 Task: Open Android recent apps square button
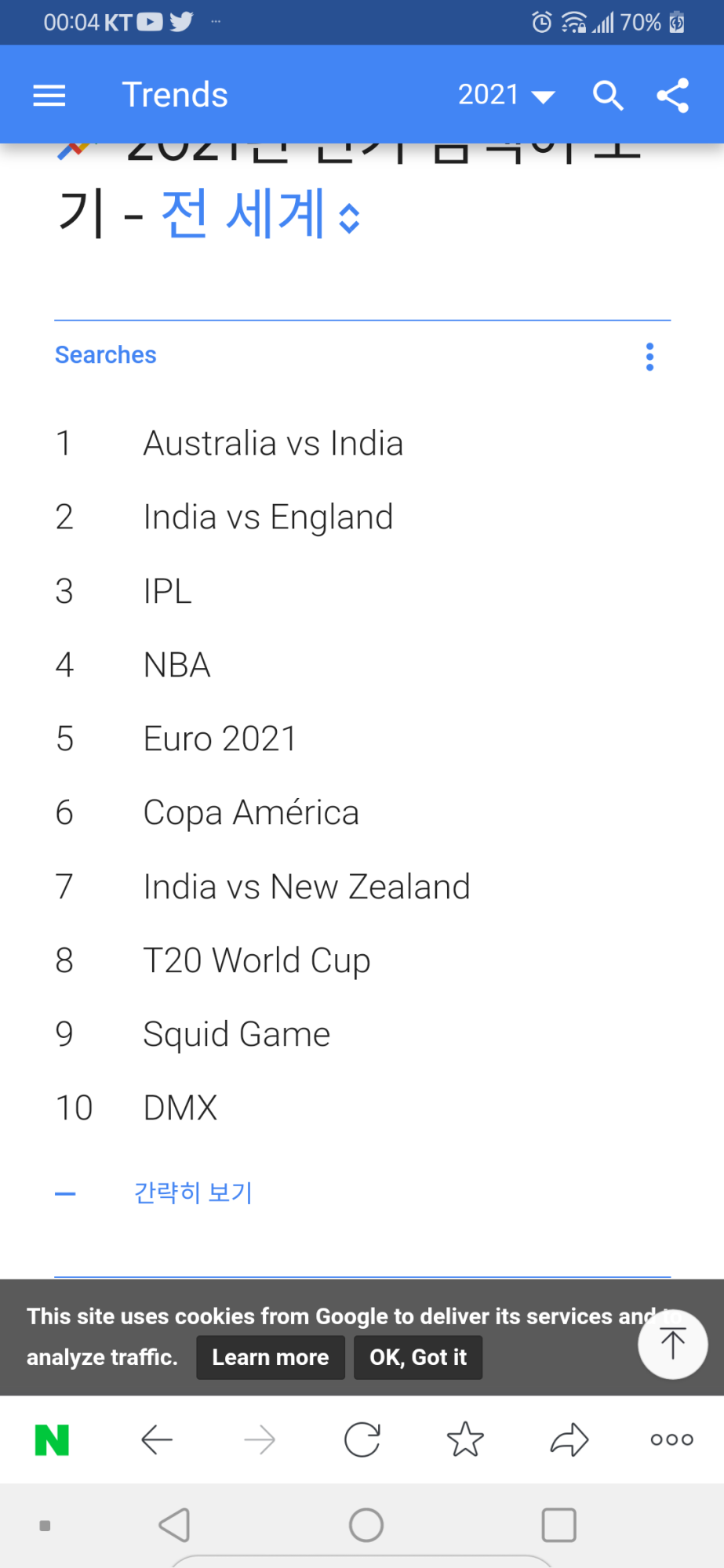(x=559, y=1525)
